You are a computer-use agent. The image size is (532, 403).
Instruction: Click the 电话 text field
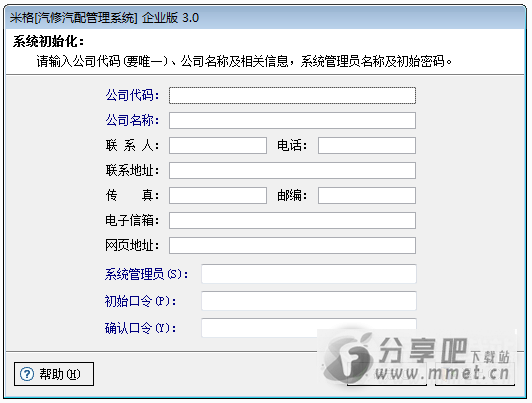point(367,146)
